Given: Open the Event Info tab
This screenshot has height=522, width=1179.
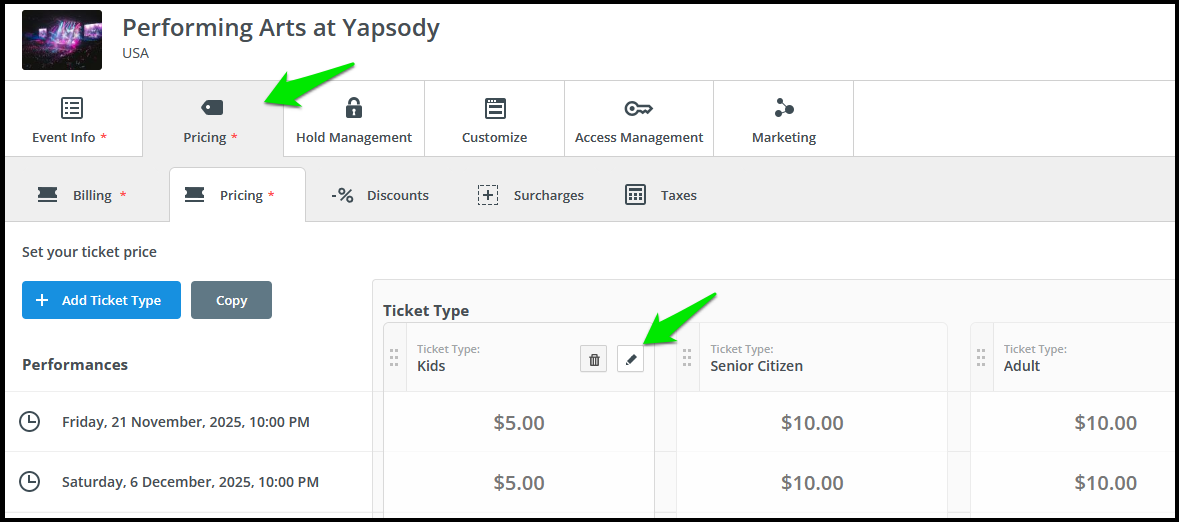Looking at the screenshot, I should point(72,119).
